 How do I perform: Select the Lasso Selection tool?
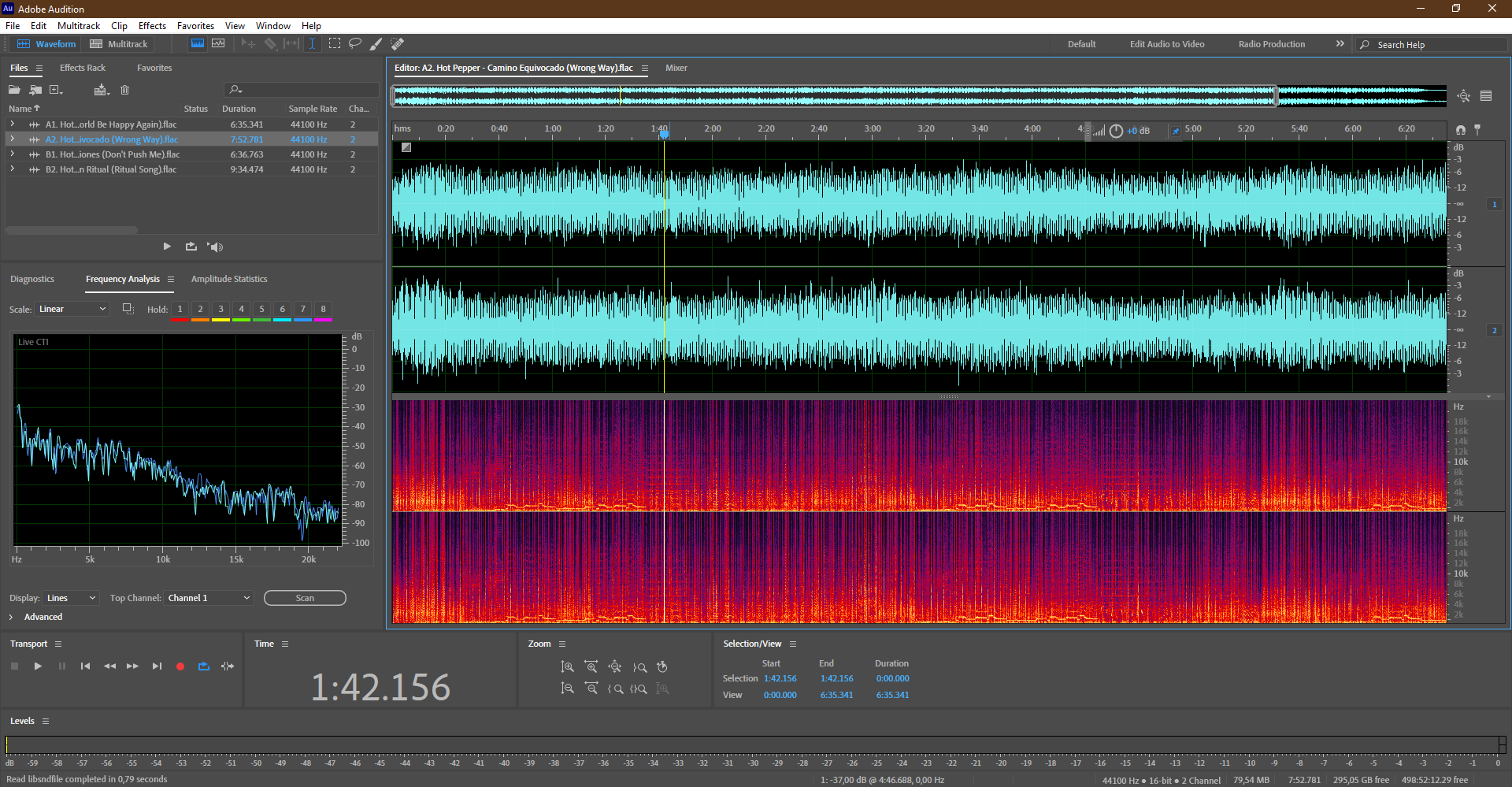tap(355, 44)
